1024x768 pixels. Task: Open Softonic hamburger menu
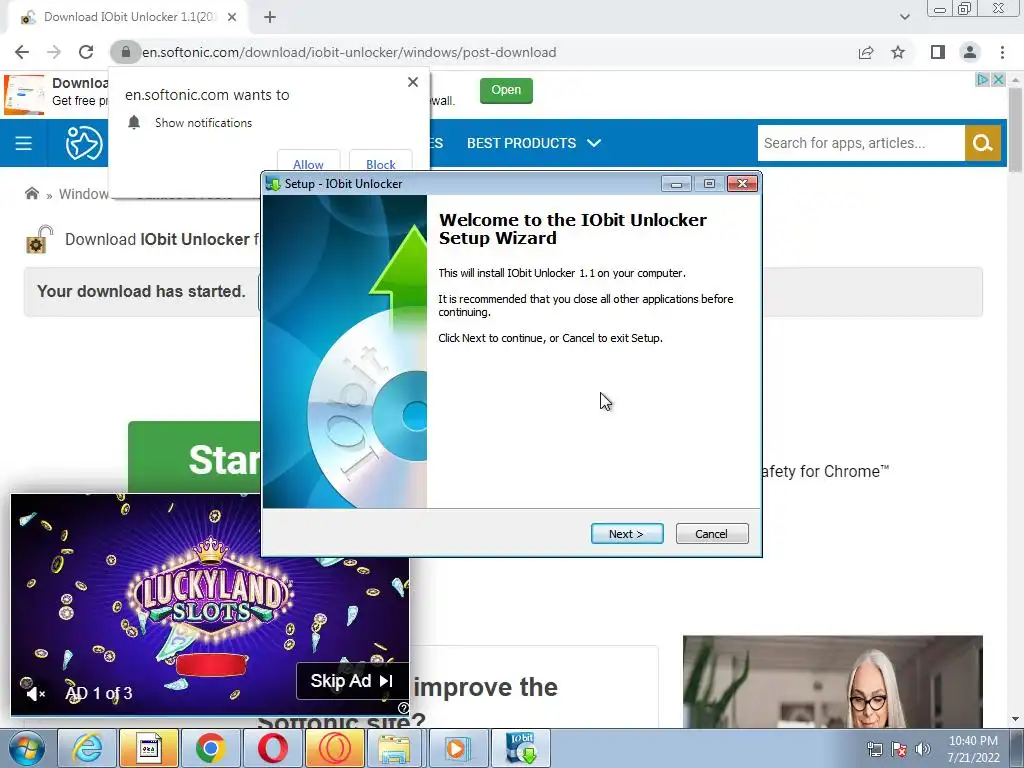click(x=24, y=143)
